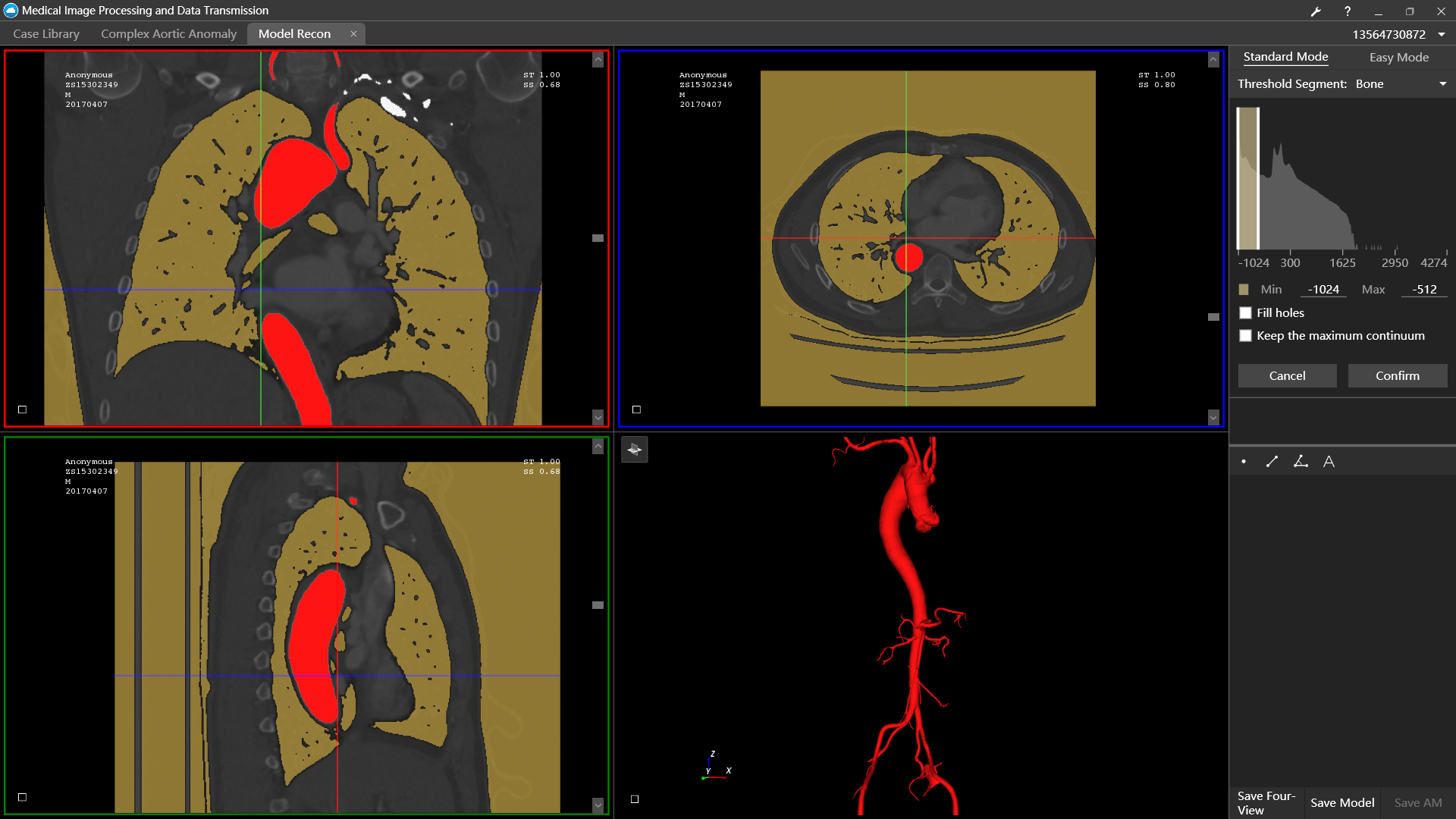This screenshot has width=1456, height=819.
Task: Select the point marker tool
Action: click(1244, 462)
